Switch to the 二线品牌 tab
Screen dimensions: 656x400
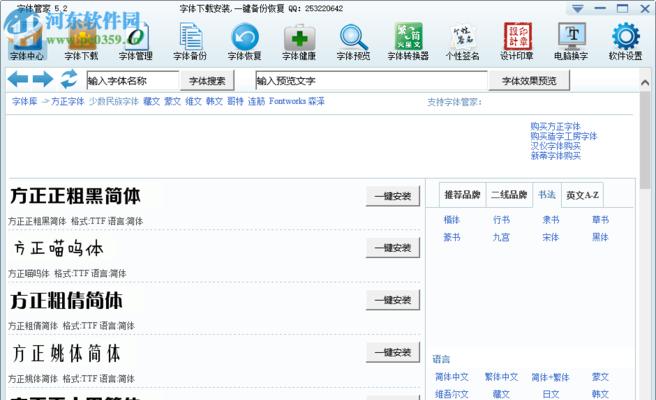(509, 195)
